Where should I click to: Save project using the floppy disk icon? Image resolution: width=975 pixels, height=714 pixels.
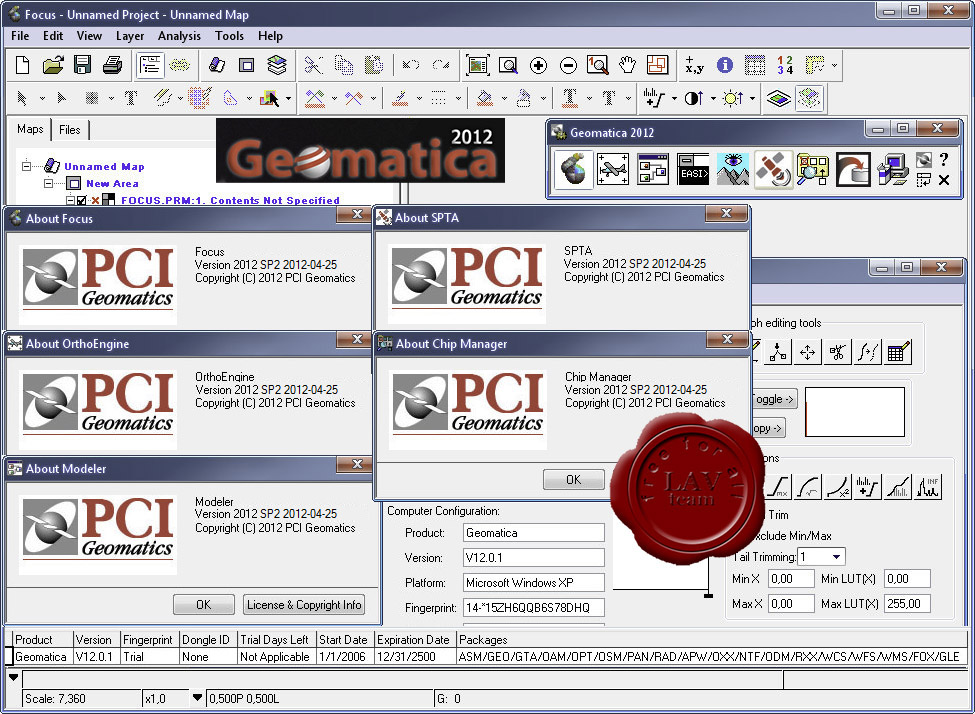(x=83, y=65)
